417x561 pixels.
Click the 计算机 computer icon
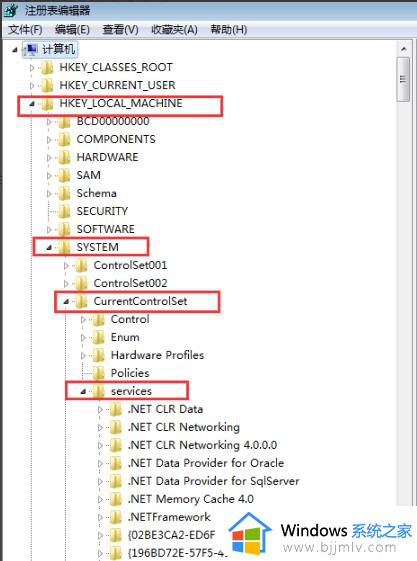click(x=31, y=49)
